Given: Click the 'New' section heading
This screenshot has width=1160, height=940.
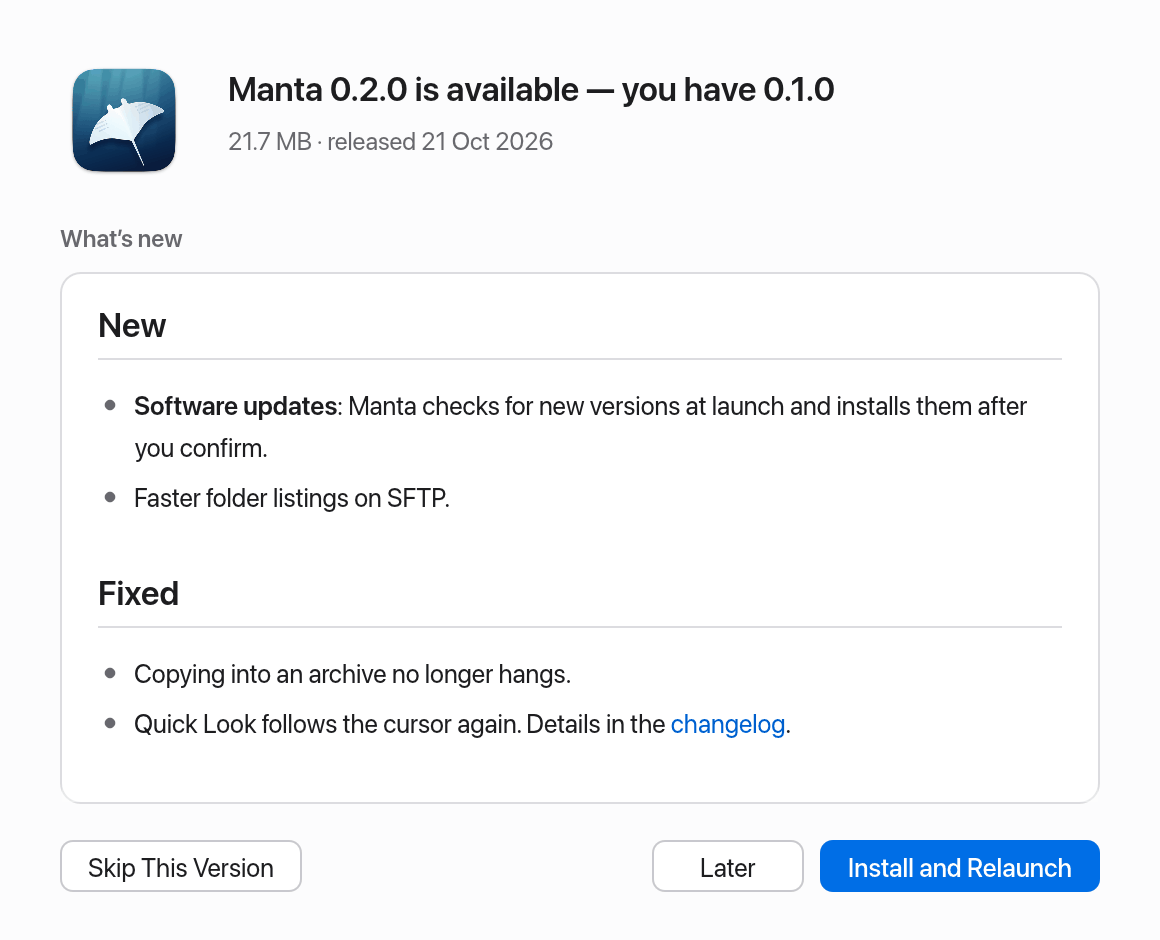Looking at the screenshot, I should coord(132,325).
